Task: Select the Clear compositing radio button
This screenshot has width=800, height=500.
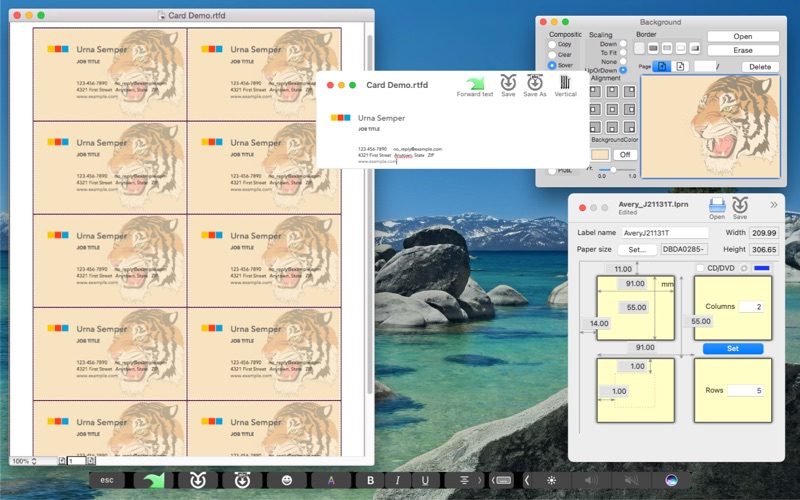Action: point(552,55)
